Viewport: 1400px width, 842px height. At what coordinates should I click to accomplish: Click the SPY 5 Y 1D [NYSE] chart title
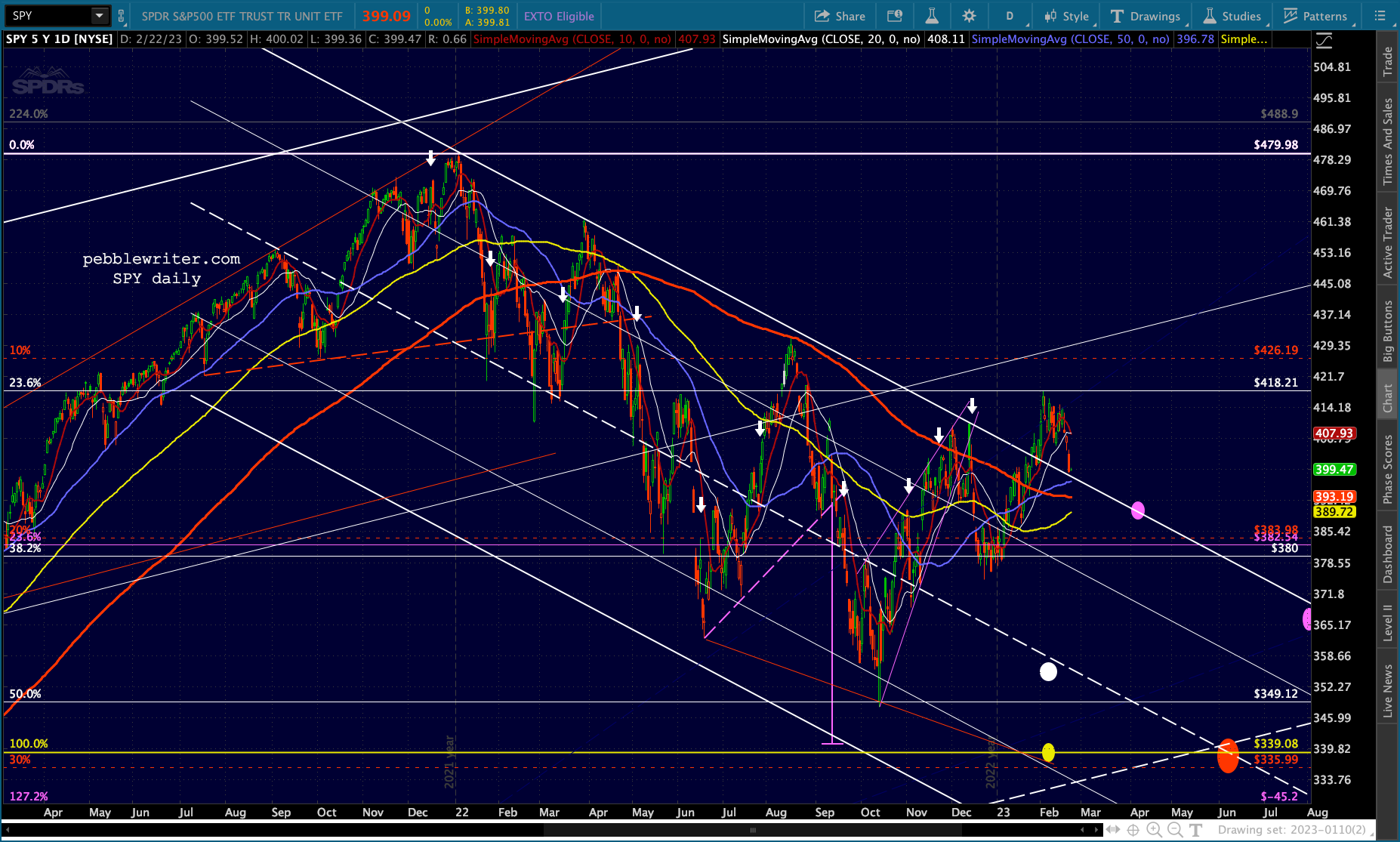59,39
